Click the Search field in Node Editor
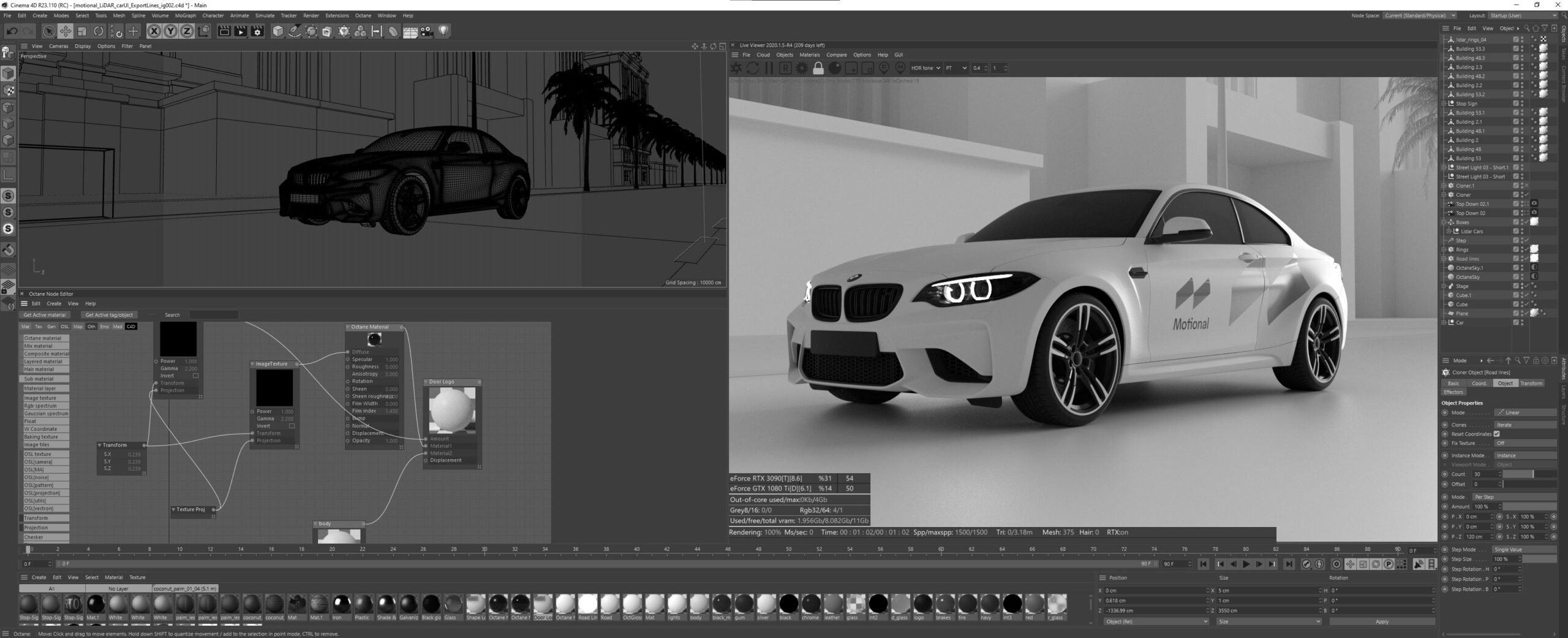This screenshot has height=638, width=1568. pos(213,315)
